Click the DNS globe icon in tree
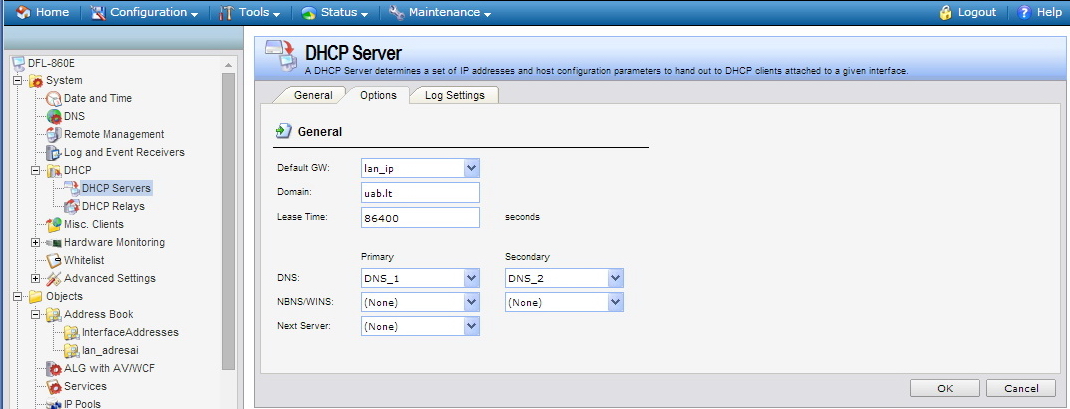Image resolution: width=1070 pixels, height=409 pixels. click(54, 117)
